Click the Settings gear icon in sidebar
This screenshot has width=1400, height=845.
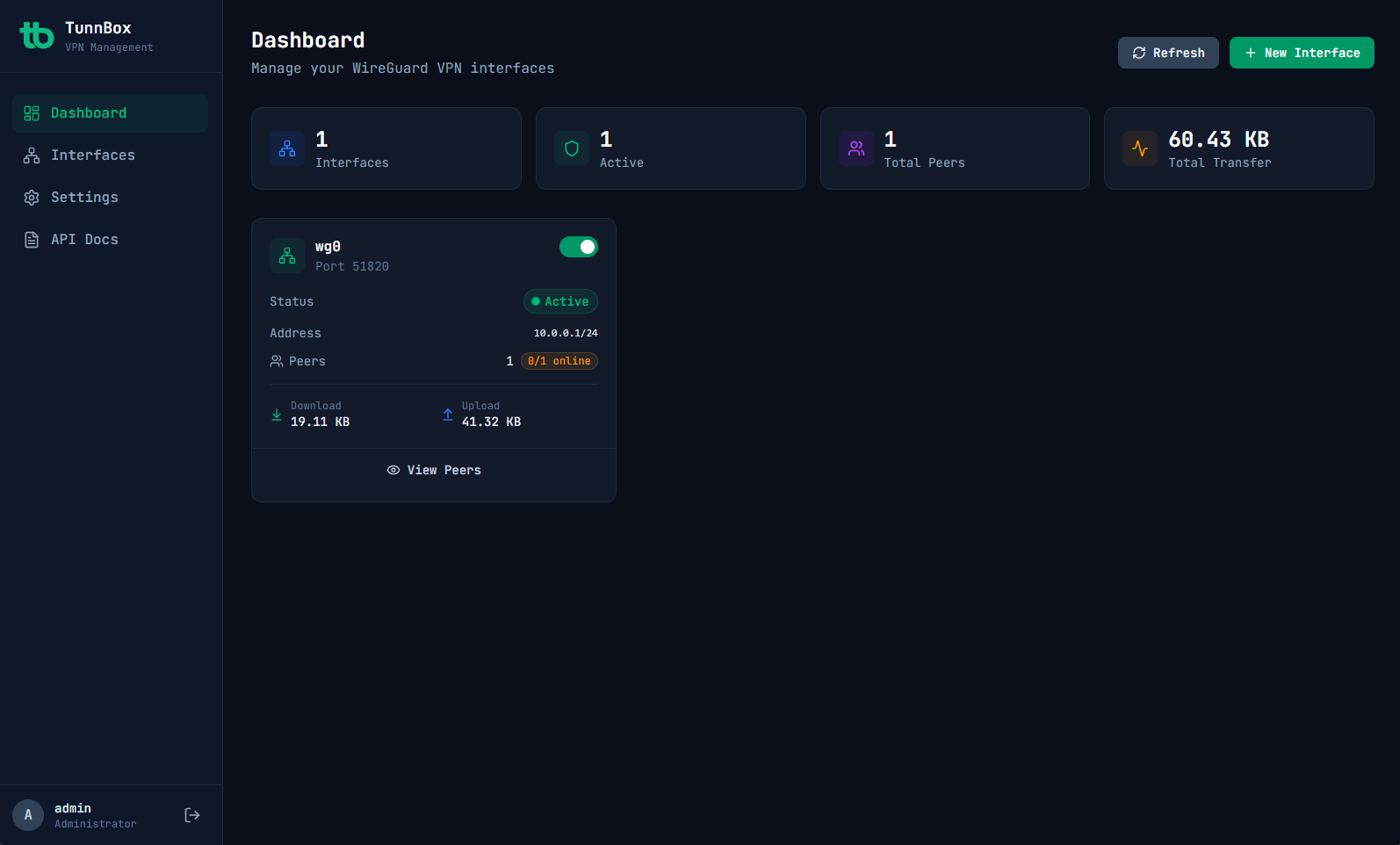tap(32, 198)
